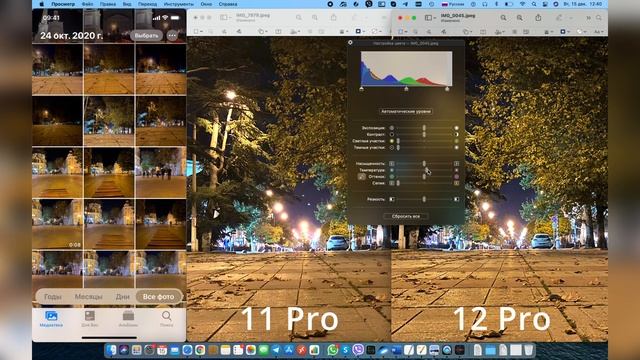Click Reset All button in color panel
Screen dimensions: 640x360
tap(406, 216)
